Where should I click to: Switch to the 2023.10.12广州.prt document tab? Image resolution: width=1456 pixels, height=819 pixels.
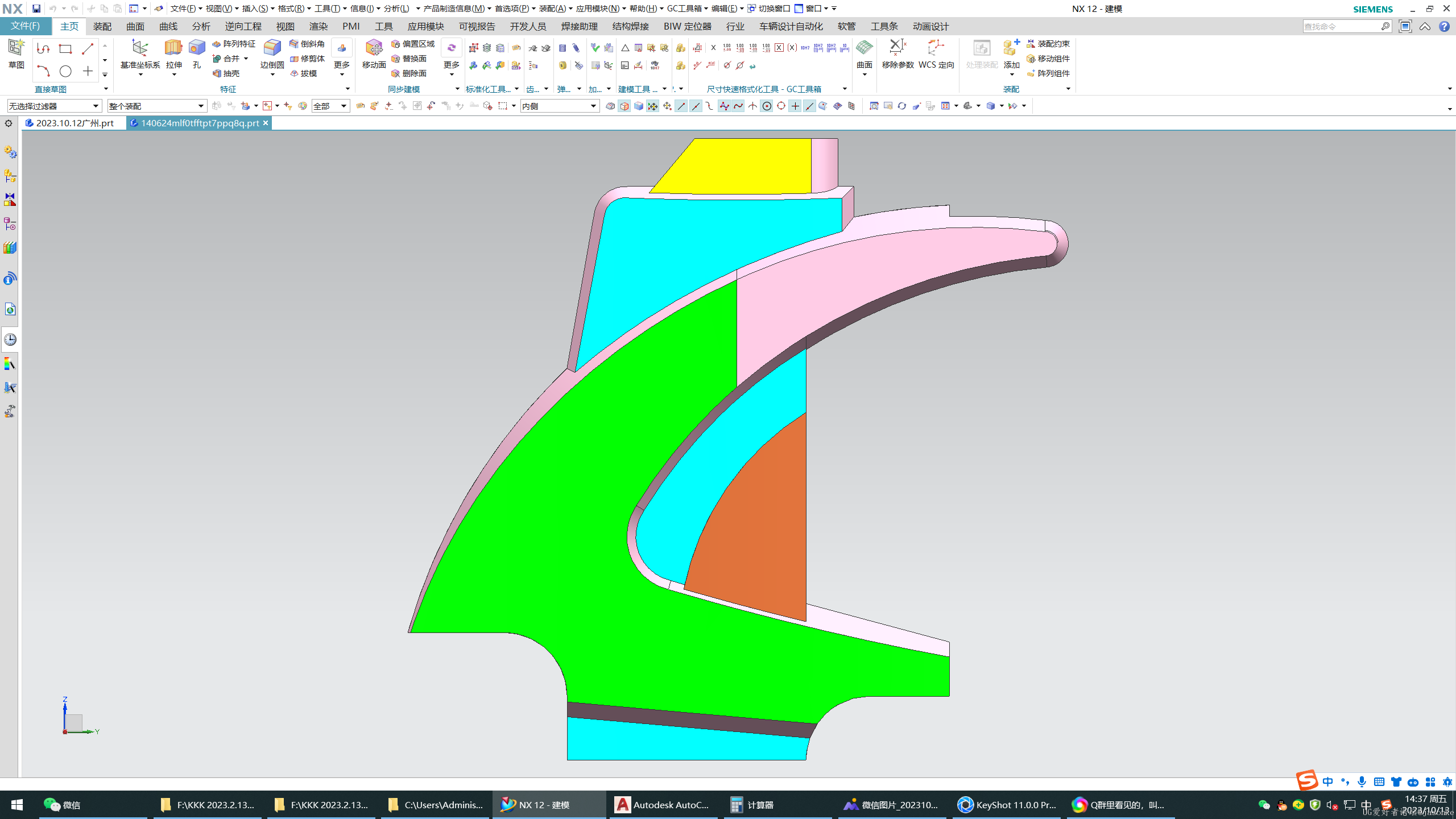(75, 123)
